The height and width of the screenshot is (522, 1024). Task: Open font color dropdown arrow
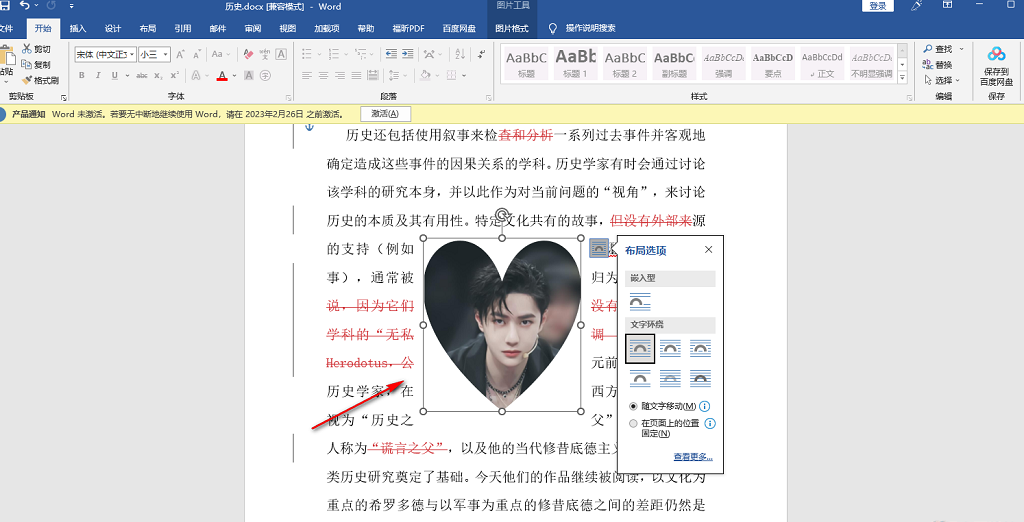pos(234,75)
